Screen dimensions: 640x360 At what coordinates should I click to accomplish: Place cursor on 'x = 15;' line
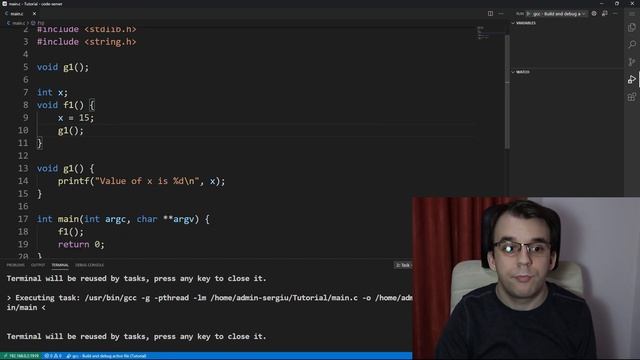point(76,118)
